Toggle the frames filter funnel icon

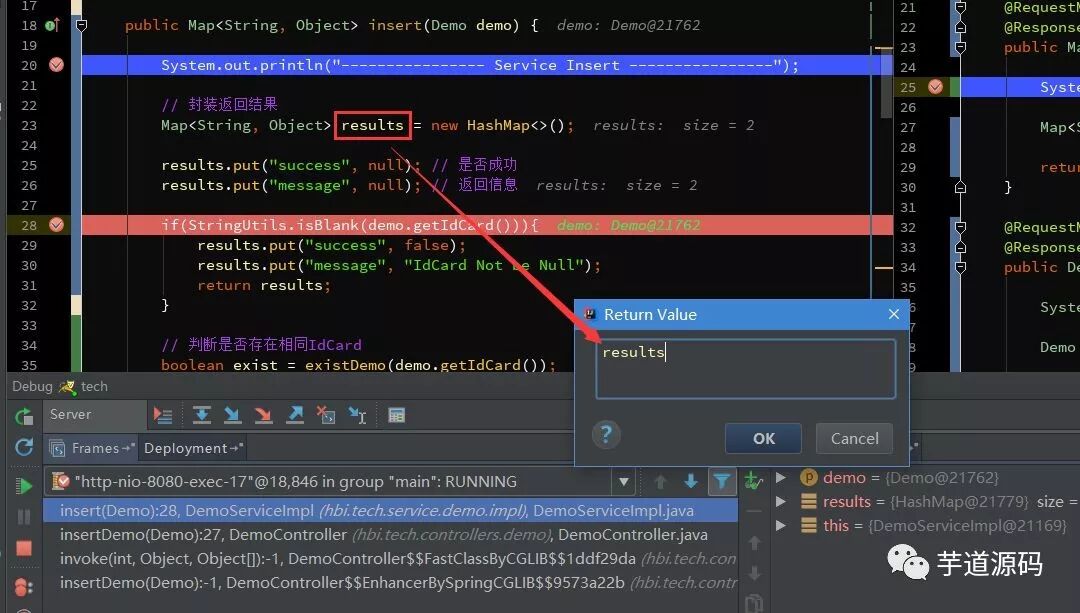click(x=722, y=481)
